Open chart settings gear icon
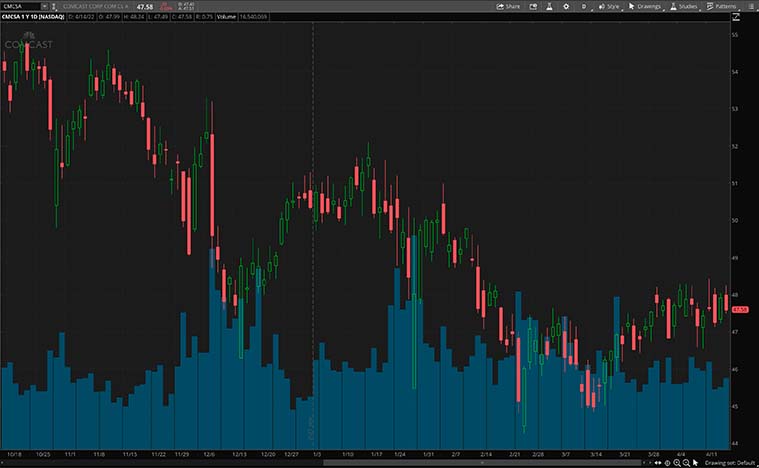759x468 pixels. 566,6
